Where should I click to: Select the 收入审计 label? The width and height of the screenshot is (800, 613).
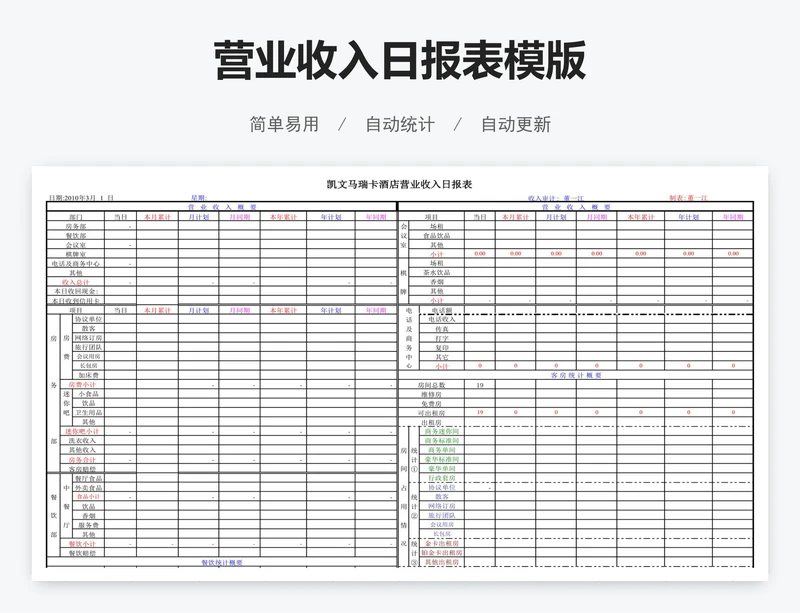pyautogui.click(x=556, y=198)
